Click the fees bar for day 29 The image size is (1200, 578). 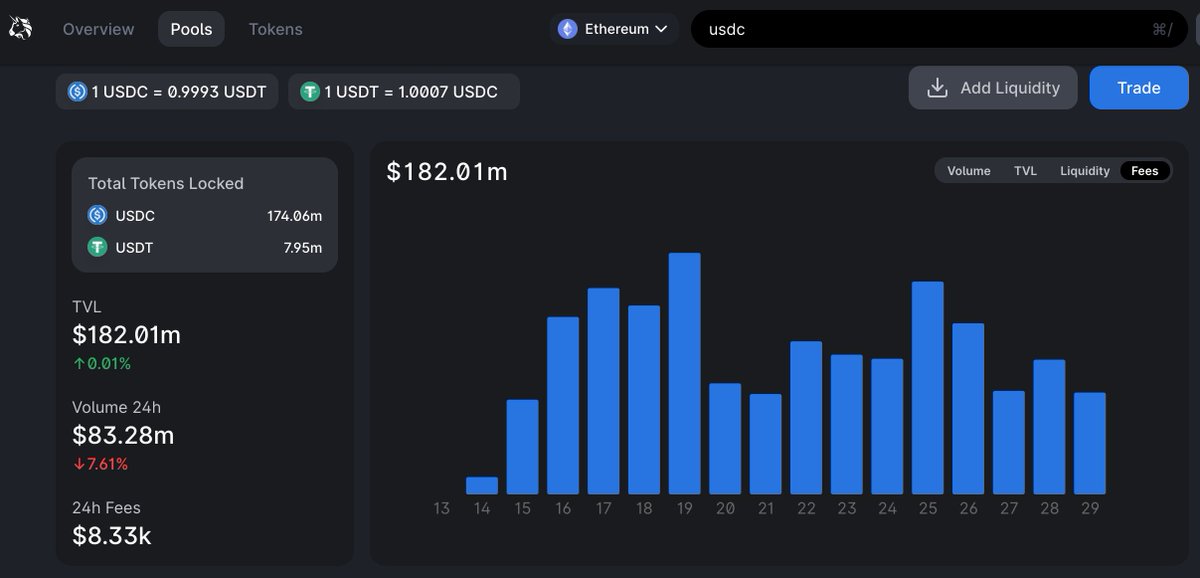[x=1090, y=443]
